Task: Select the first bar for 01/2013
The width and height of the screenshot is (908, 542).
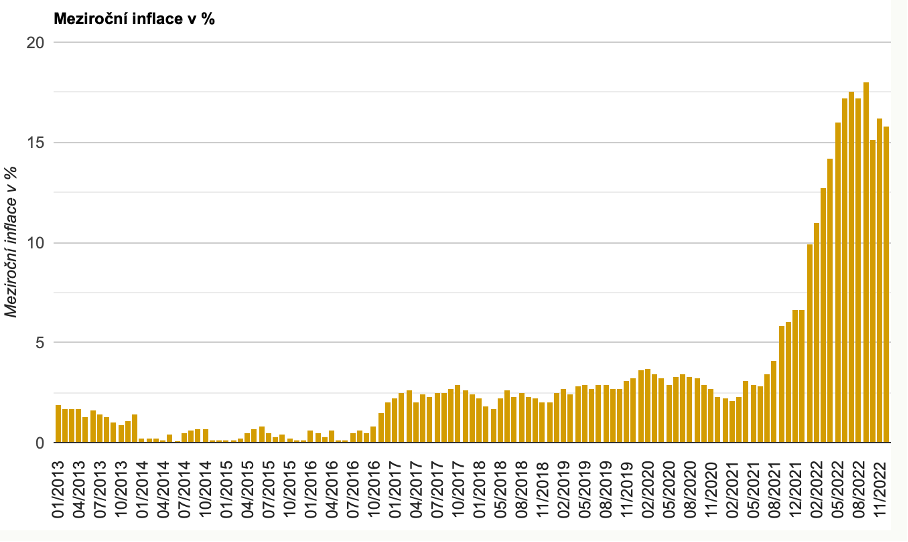Action: (59, 423)
